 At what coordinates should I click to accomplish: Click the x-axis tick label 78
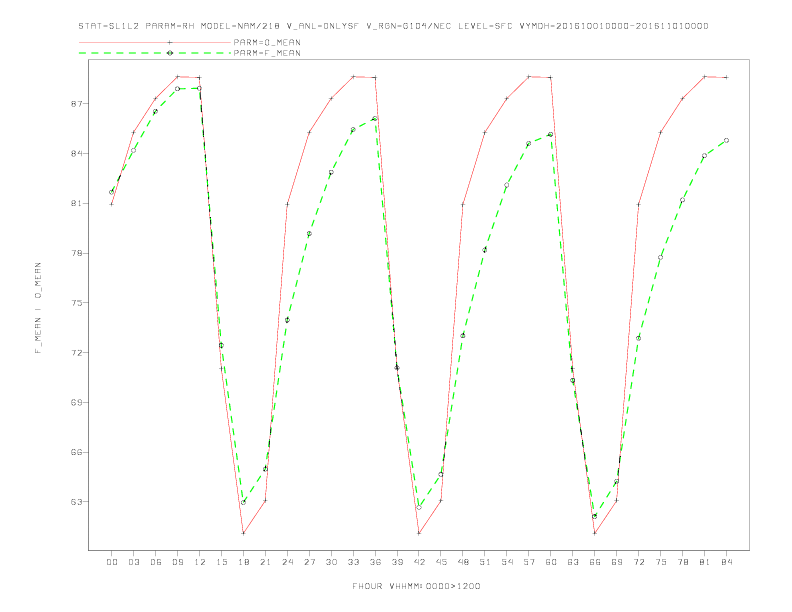[683, 562]
